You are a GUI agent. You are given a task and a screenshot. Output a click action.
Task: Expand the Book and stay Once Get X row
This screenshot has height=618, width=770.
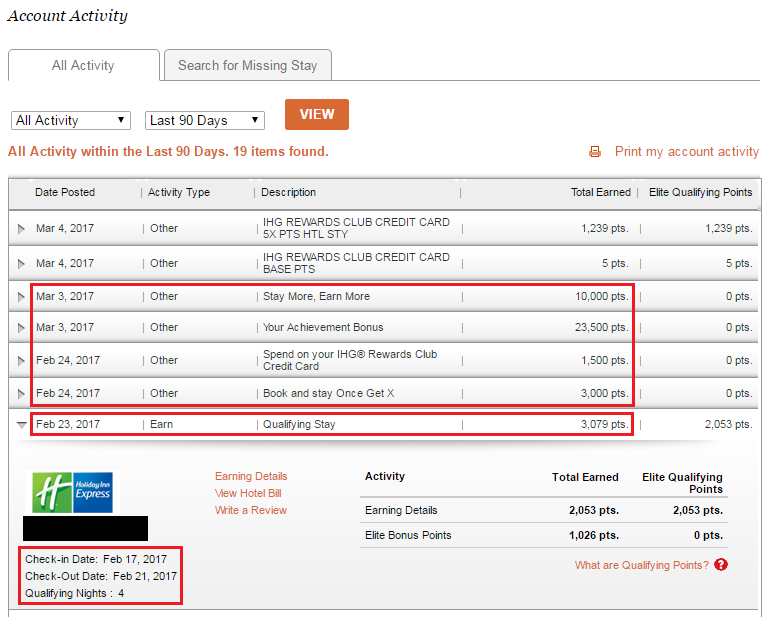[22, 394]
